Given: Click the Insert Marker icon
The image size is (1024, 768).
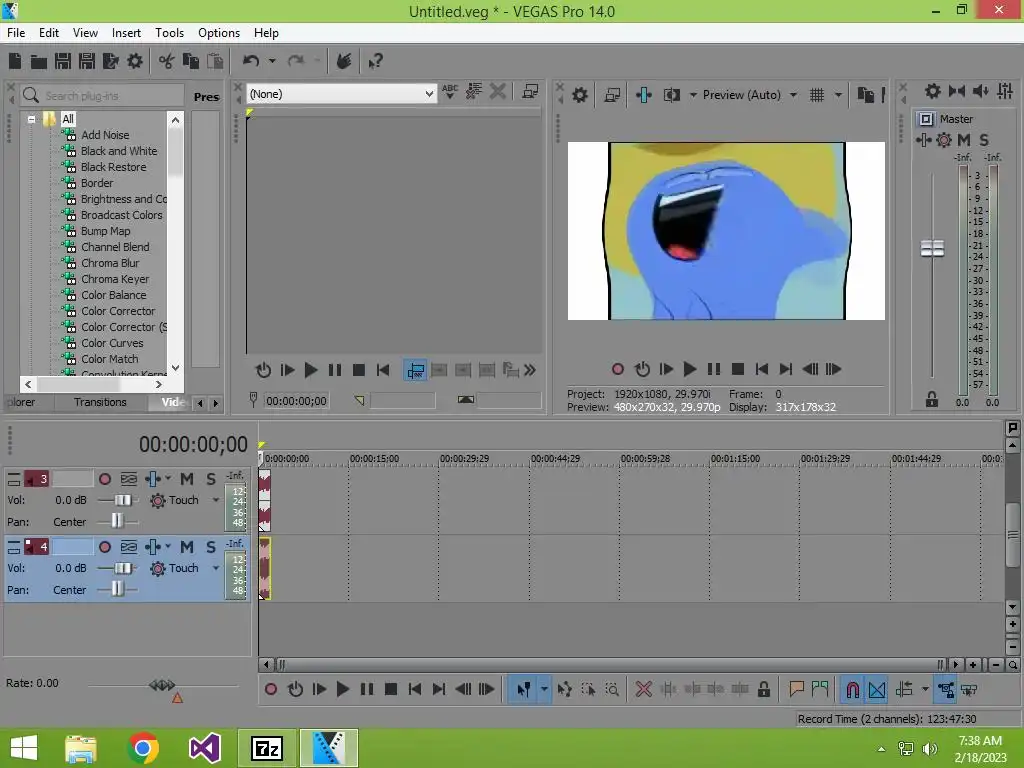Looking at the screenshot, I should tap(796, 689).
